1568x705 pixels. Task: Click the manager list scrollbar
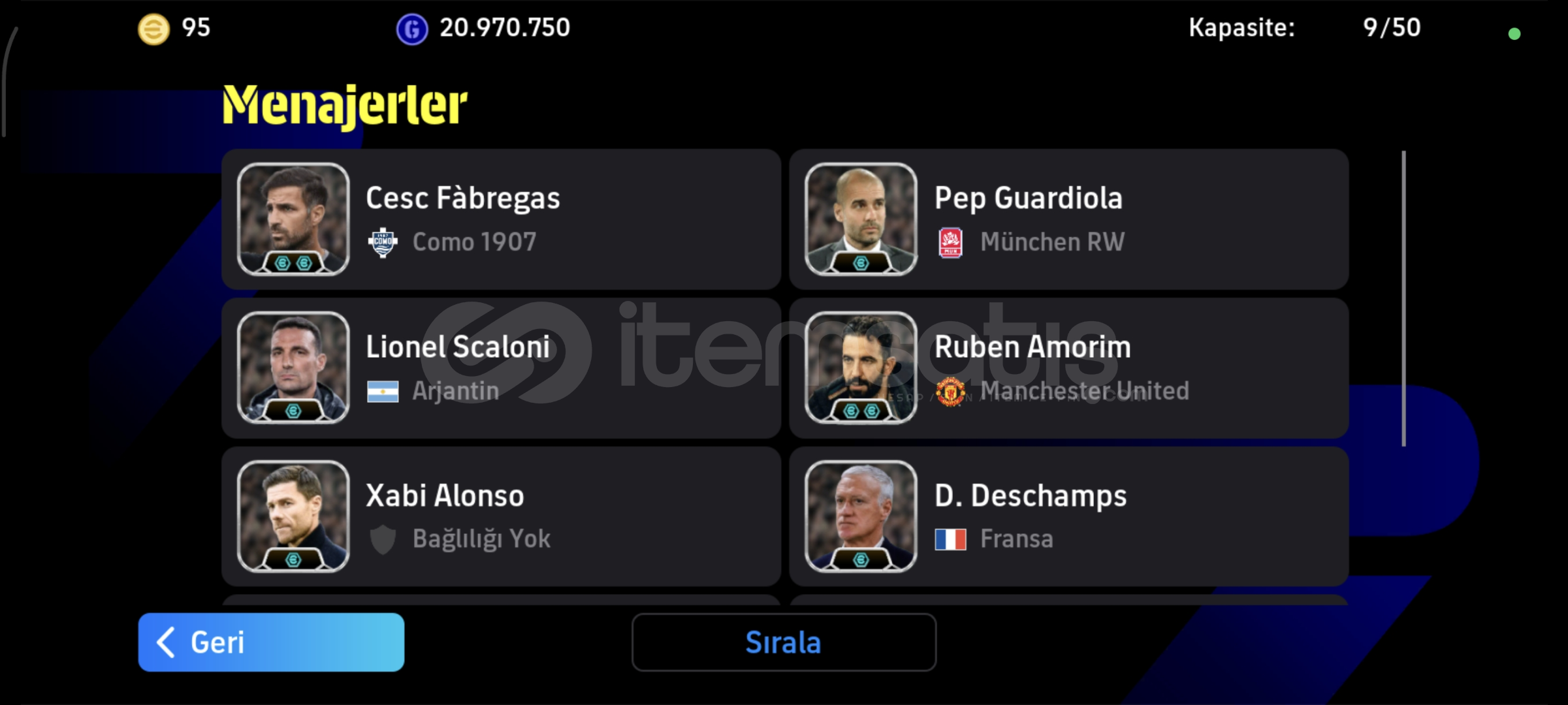1403,298
